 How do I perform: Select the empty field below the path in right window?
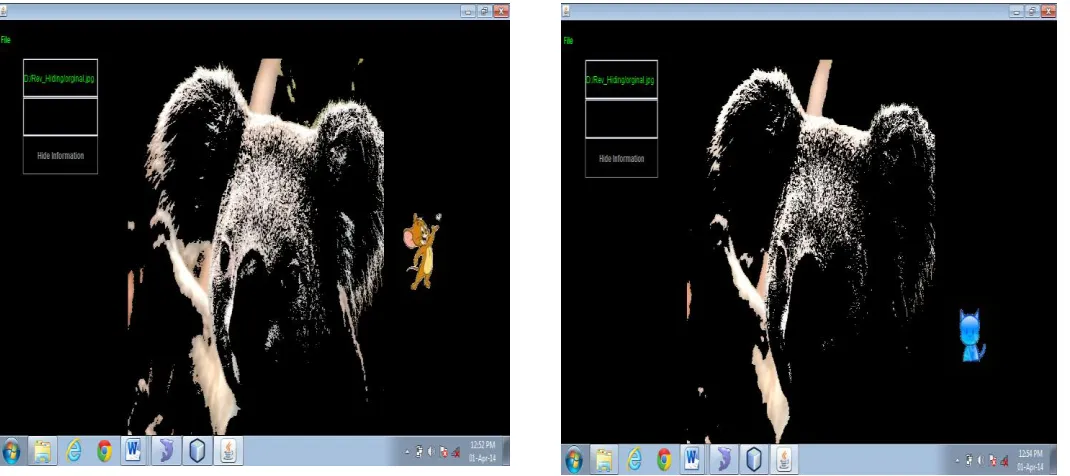coord(621,119)
